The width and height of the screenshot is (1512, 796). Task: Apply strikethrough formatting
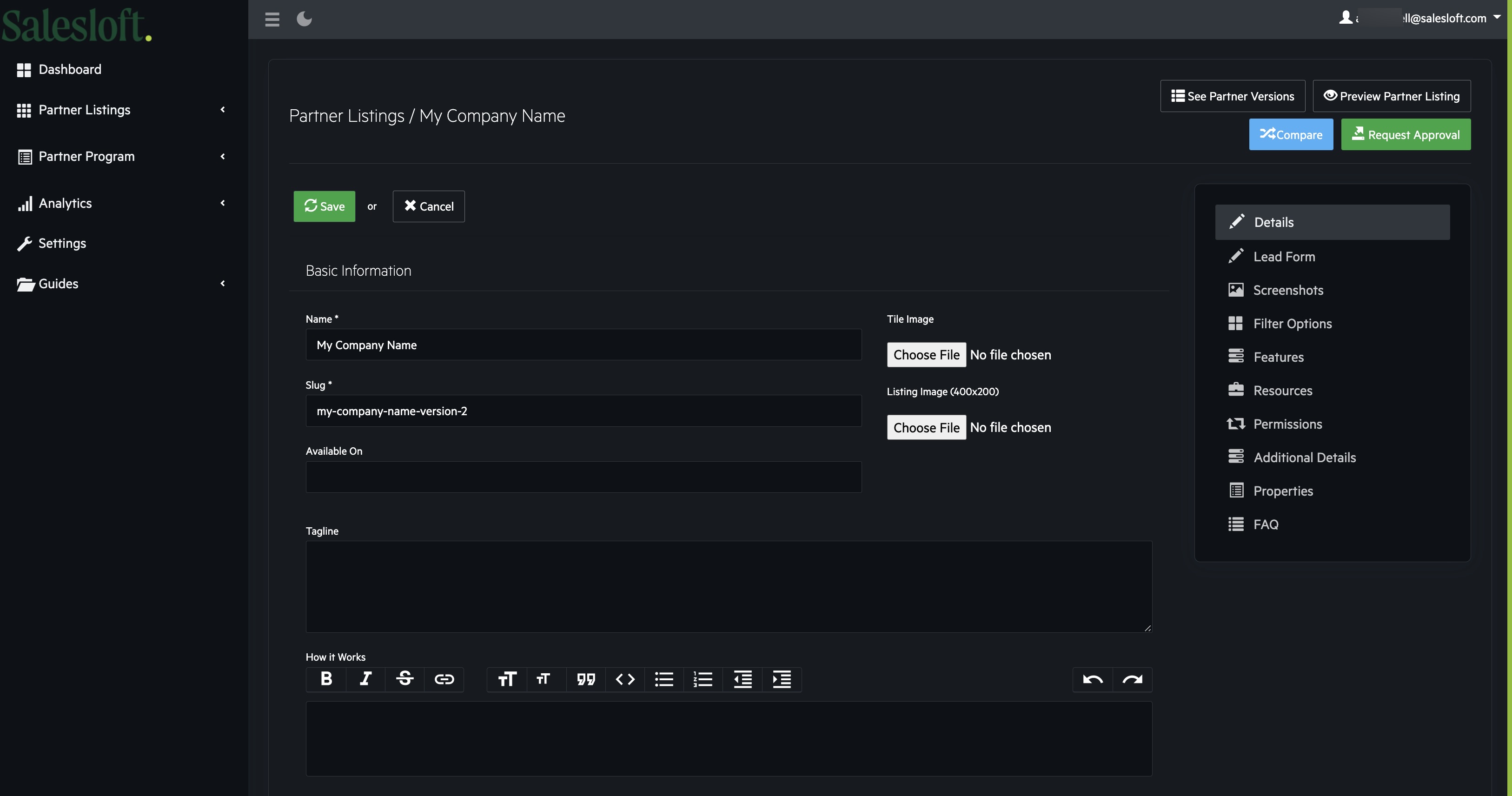click(405, 679)
